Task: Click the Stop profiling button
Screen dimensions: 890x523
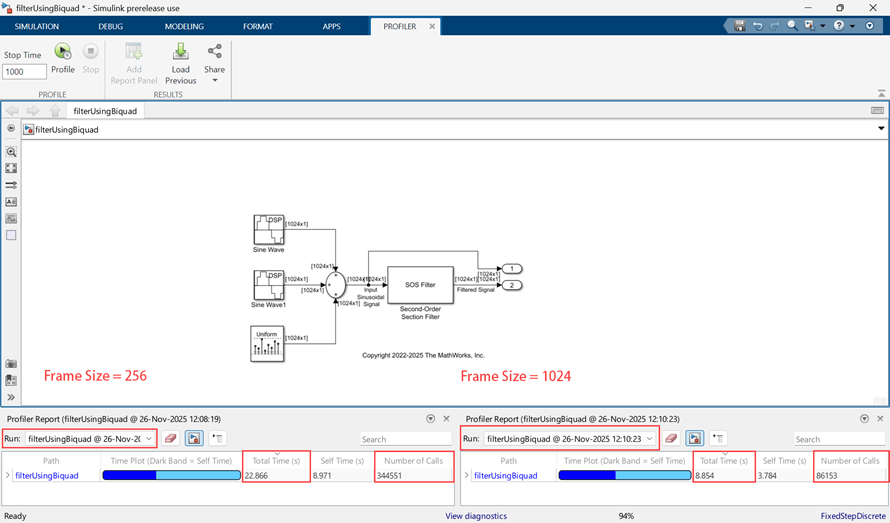Action: (90, 58)
